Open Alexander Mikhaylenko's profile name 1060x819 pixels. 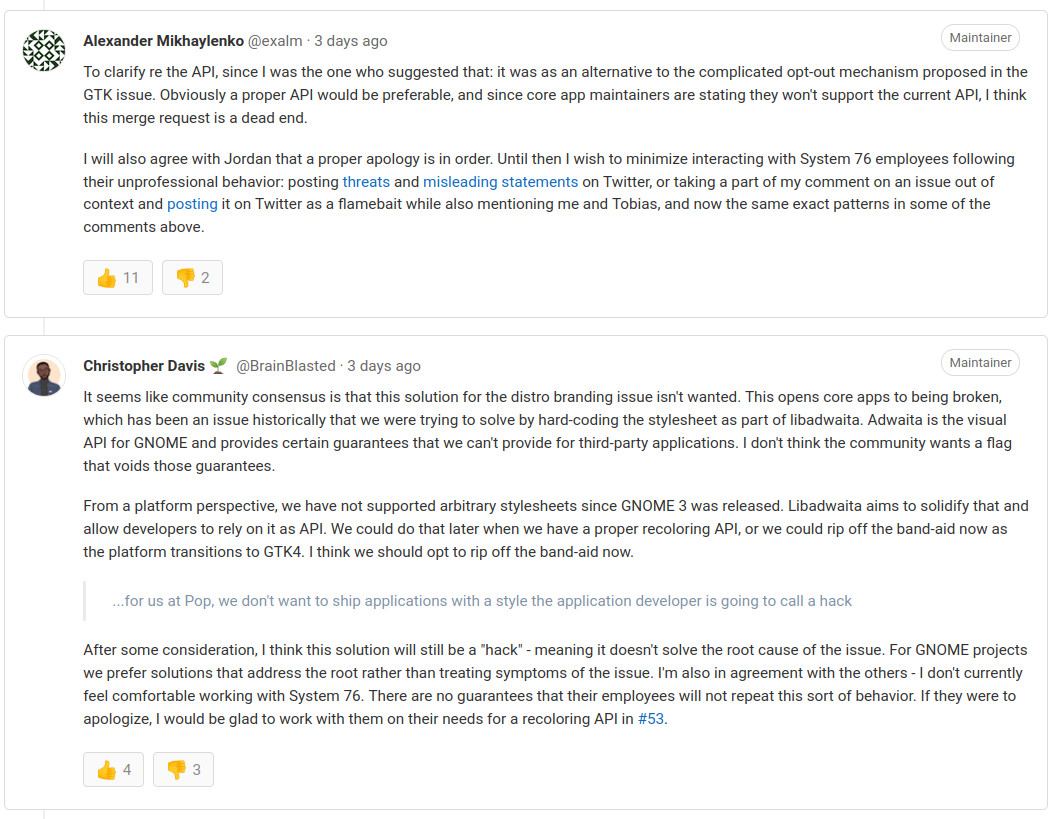[x=161, y=41]
